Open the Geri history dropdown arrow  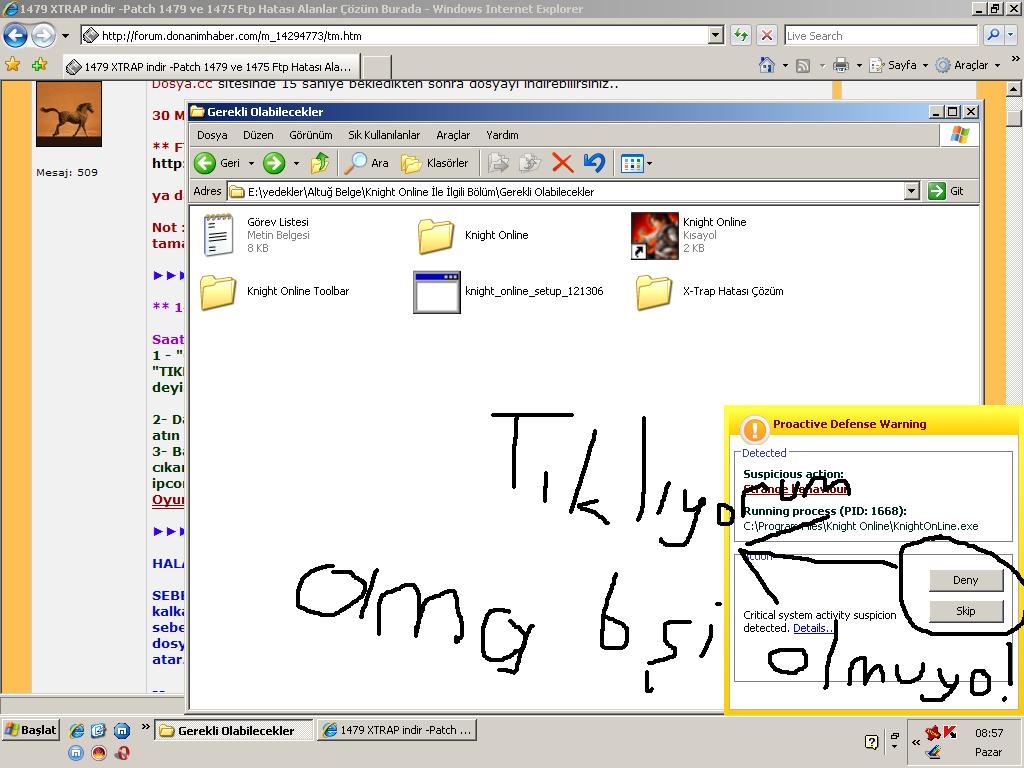point(251,163)
